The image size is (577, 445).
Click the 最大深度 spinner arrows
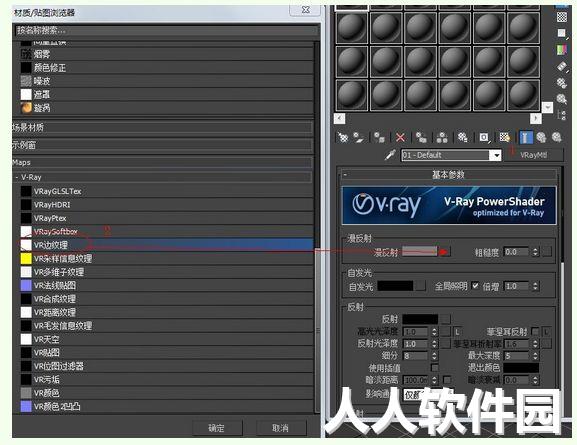pos(535,356)
